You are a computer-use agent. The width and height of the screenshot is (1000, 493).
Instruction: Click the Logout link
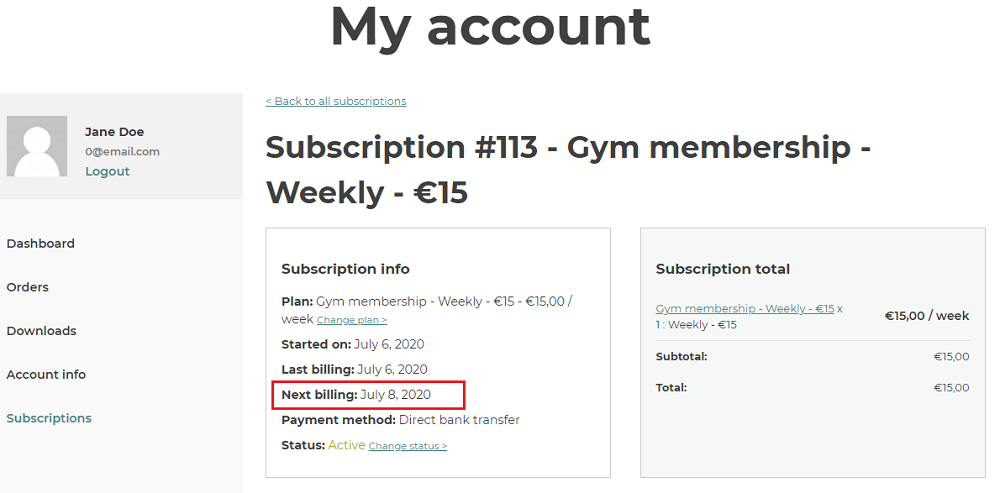tap(107, 172)
